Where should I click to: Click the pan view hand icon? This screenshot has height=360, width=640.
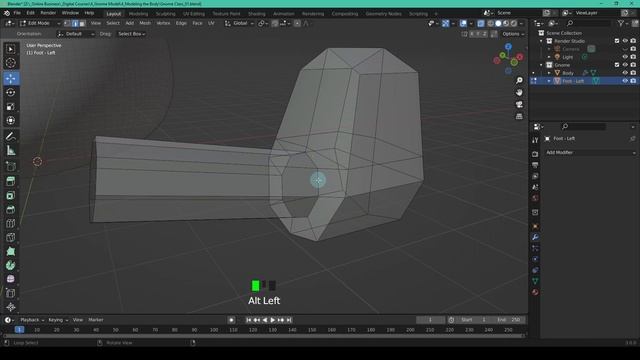(x=519, y=93)
